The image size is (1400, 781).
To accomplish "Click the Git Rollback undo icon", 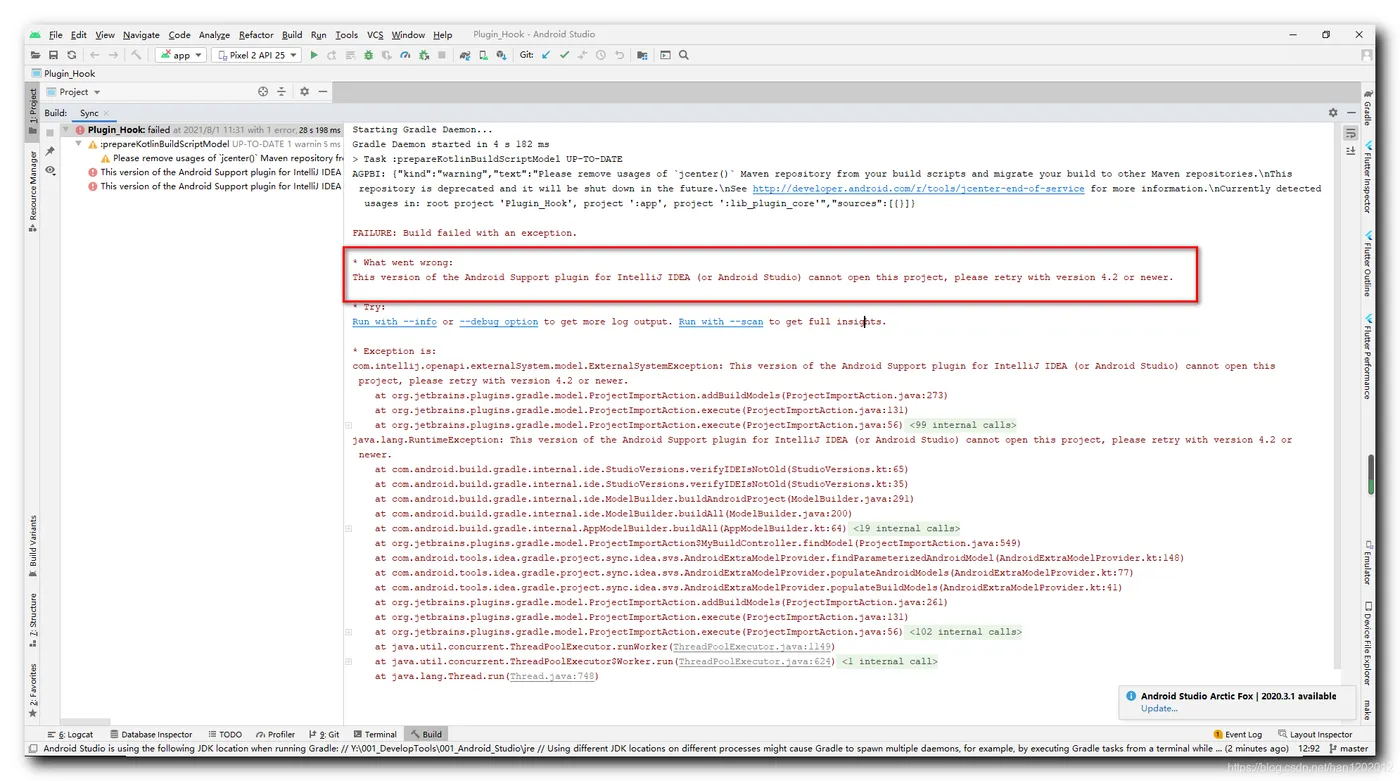I will click(619, 55).
